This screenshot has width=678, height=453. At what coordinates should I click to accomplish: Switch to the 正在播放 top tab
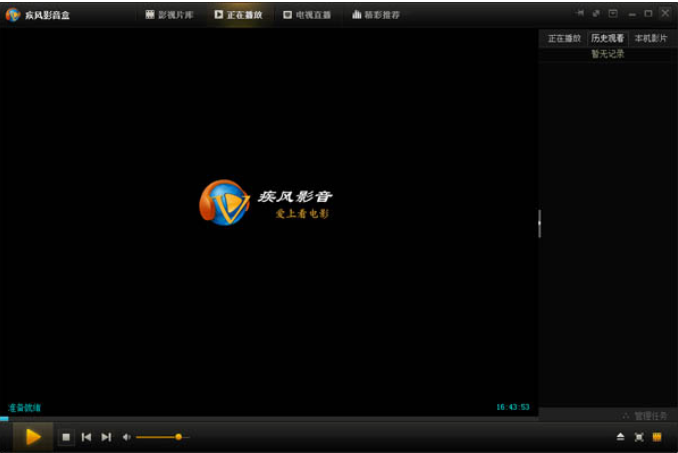pos(239,15)
